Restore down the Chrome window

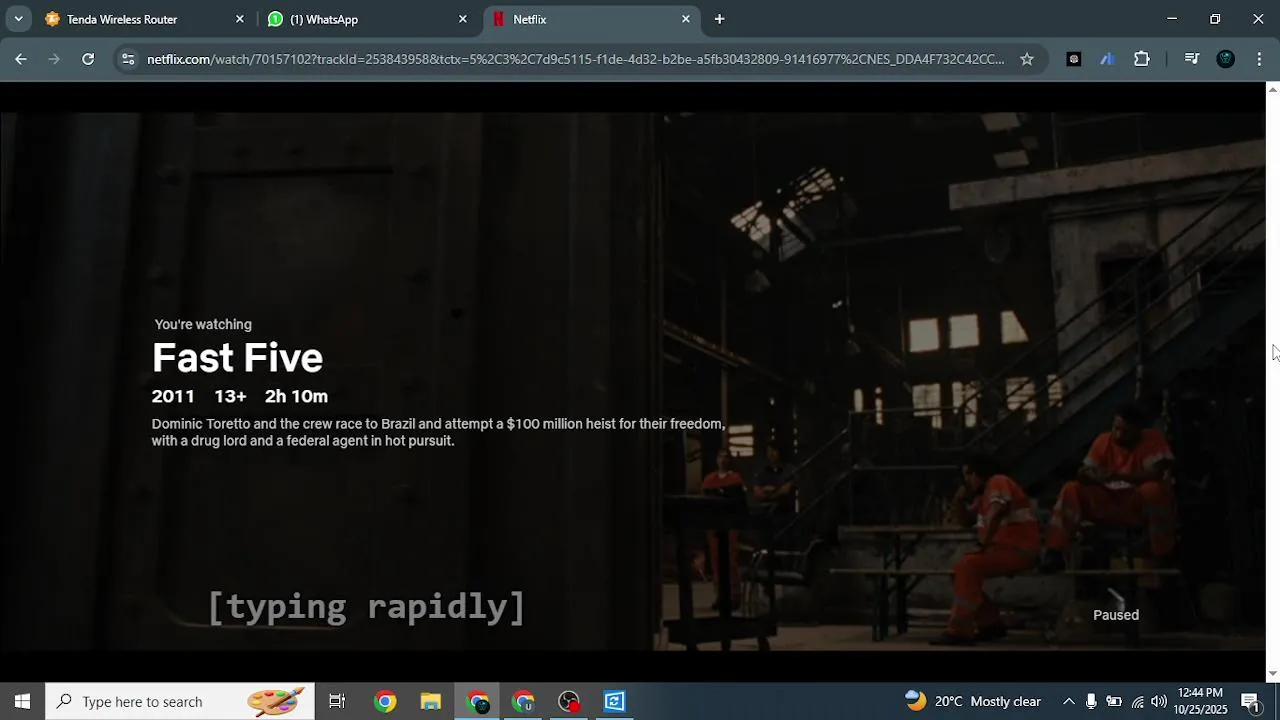click(x=1215, y=19)
